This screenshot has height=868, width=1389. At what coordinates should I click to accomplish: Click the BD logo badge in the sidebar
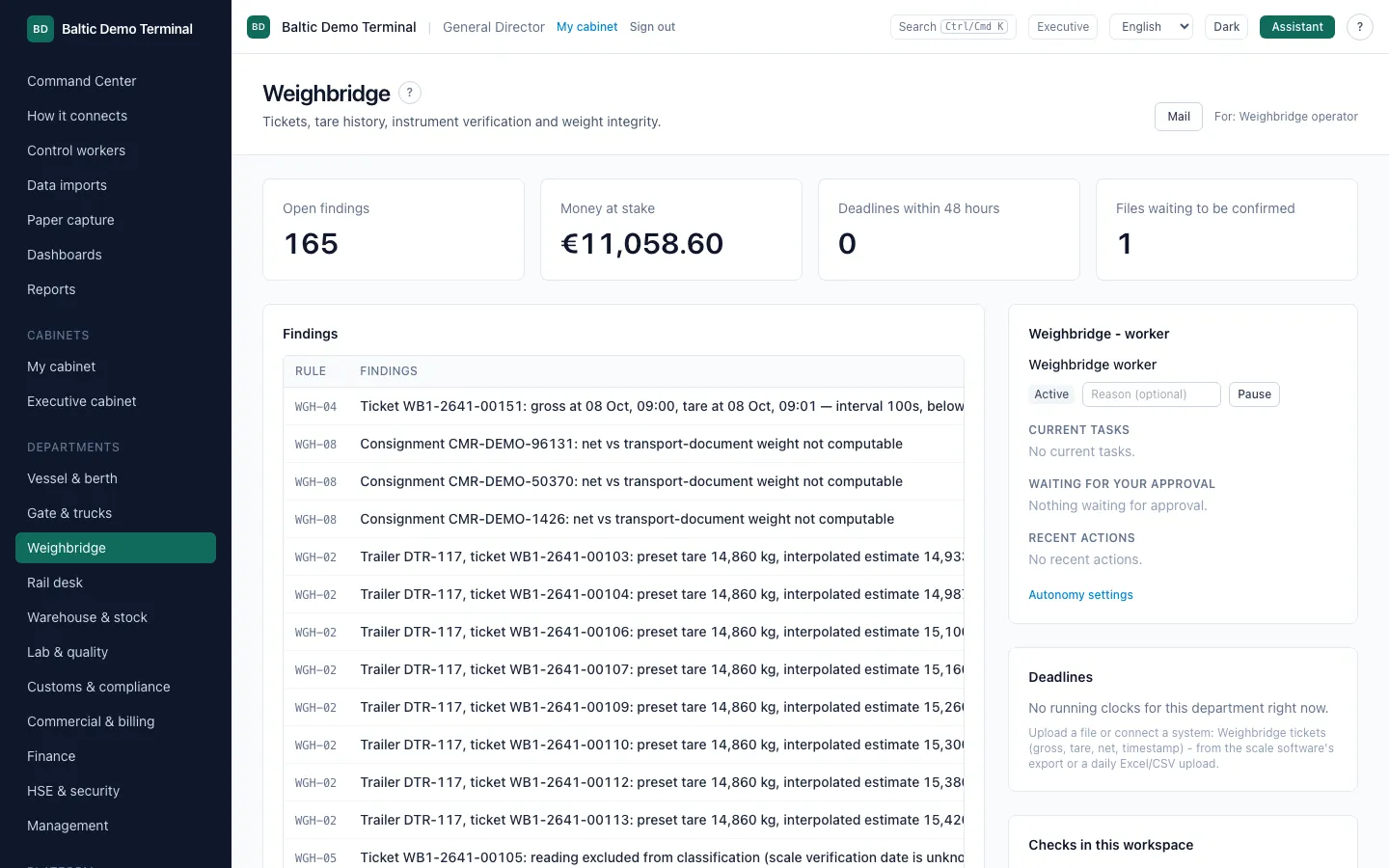pos(41,29)
